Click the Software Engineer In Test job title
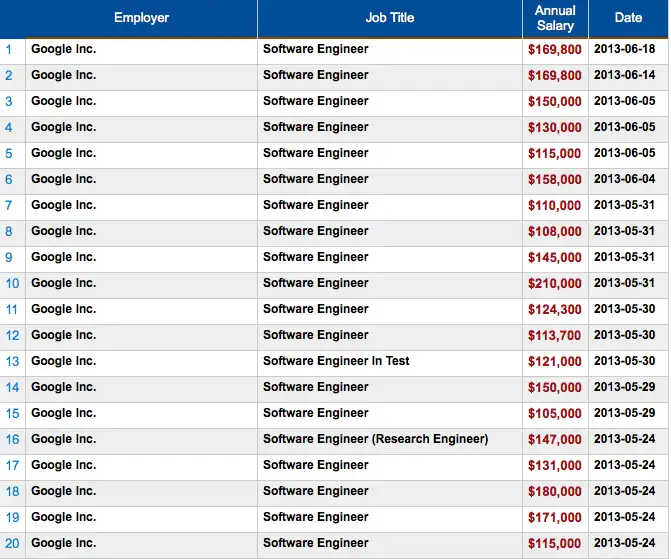The height and width of the screenshot is (559, 671). (336, 361)
